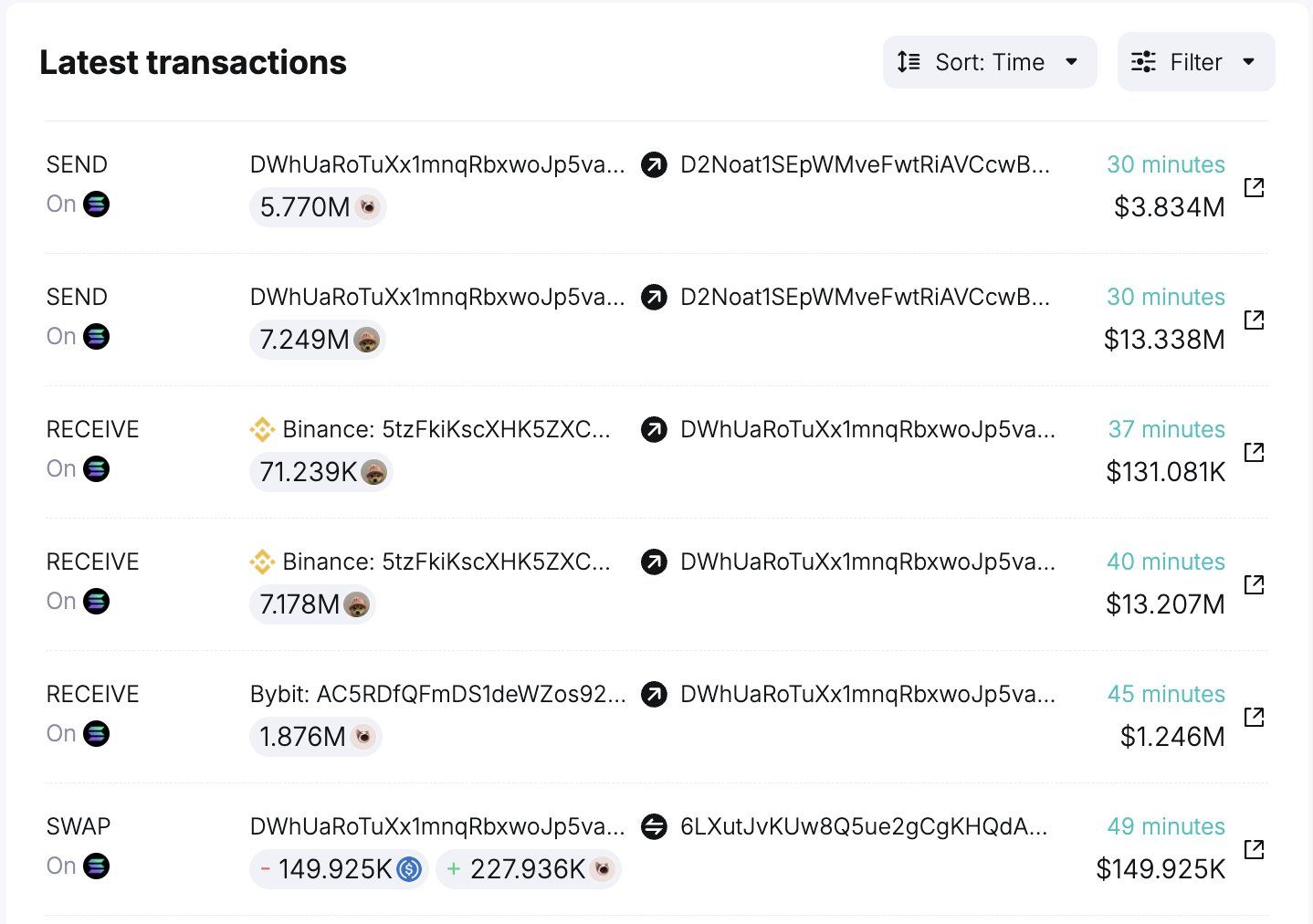This screenshot has height=924, width=1313.
Task: Open external link for $3.834M send transaction
Action: [1255, 187]
